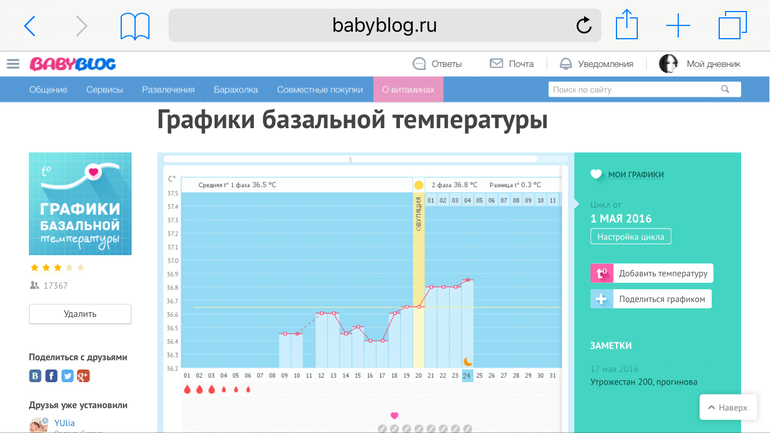Click Добавить температуру button
The width and height of the screenshot is (770, 433).
pos(652,273)
